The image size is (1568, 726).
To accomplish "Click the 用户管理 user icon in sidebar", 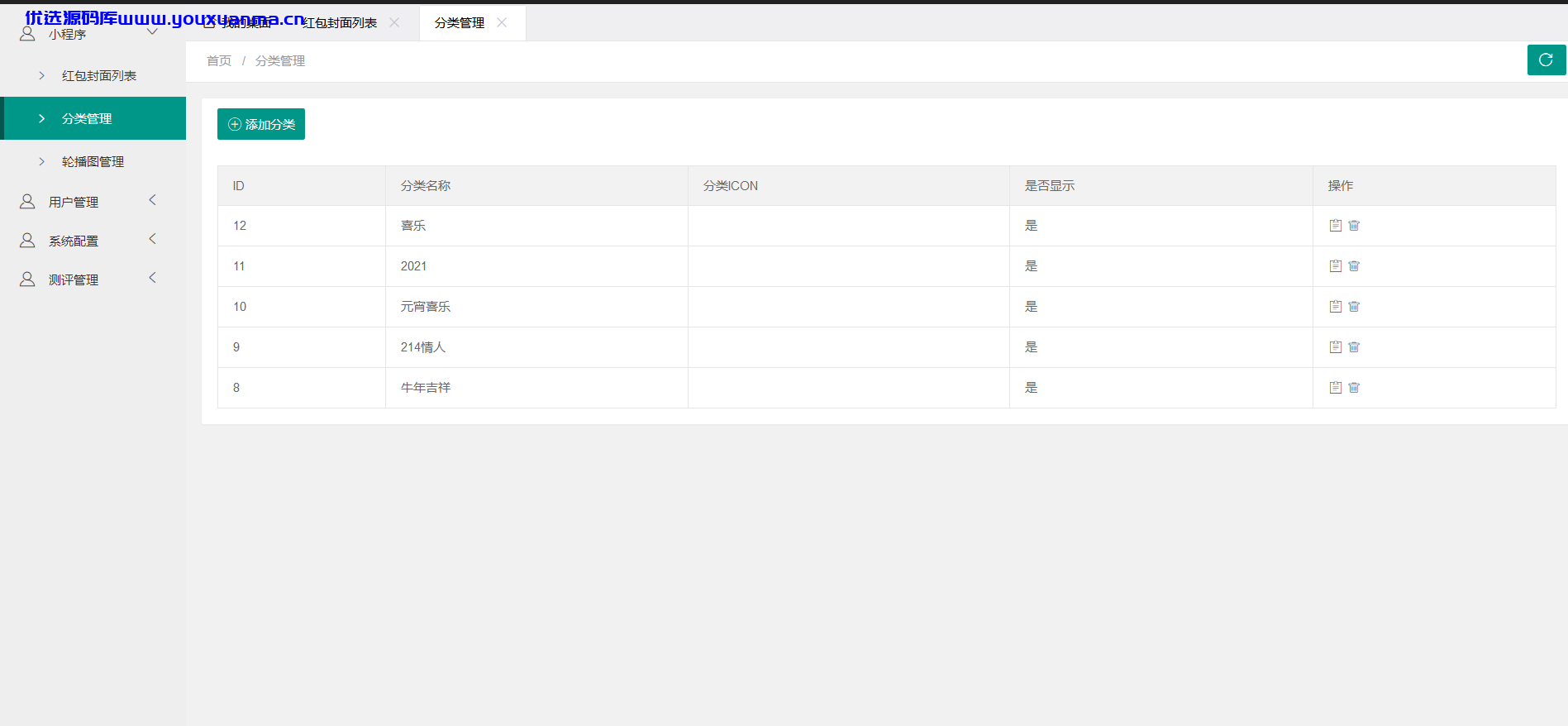I will point(27,201).
